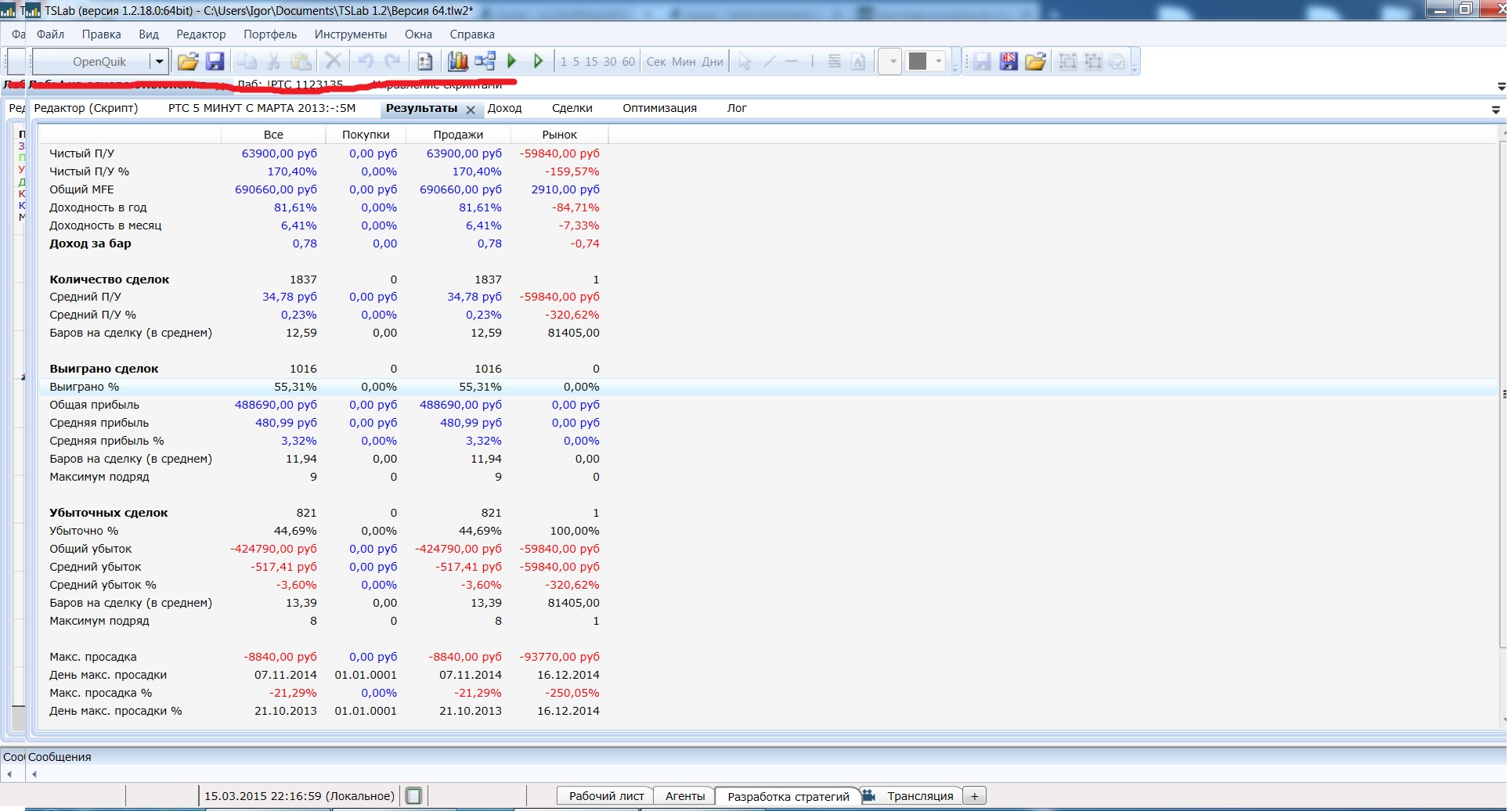Open the bar chart icon in toolbar
Viewport: 1512px width, 811px height.
457,62
